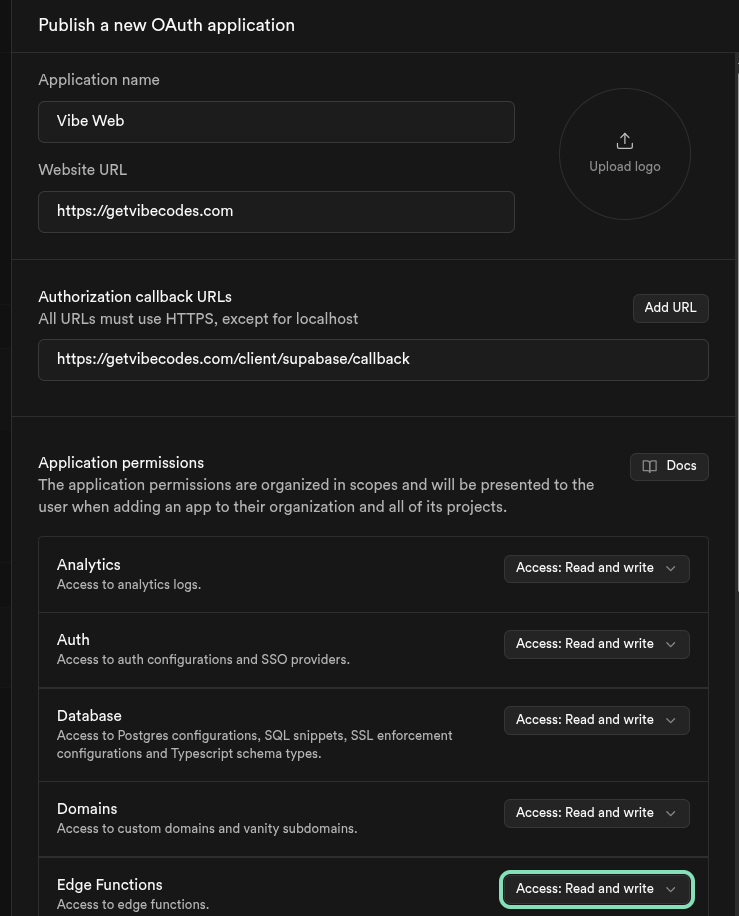739x916 pixels.
Task: Click chevron icon on Analytics access dropdown
Action: click(671, 568)
